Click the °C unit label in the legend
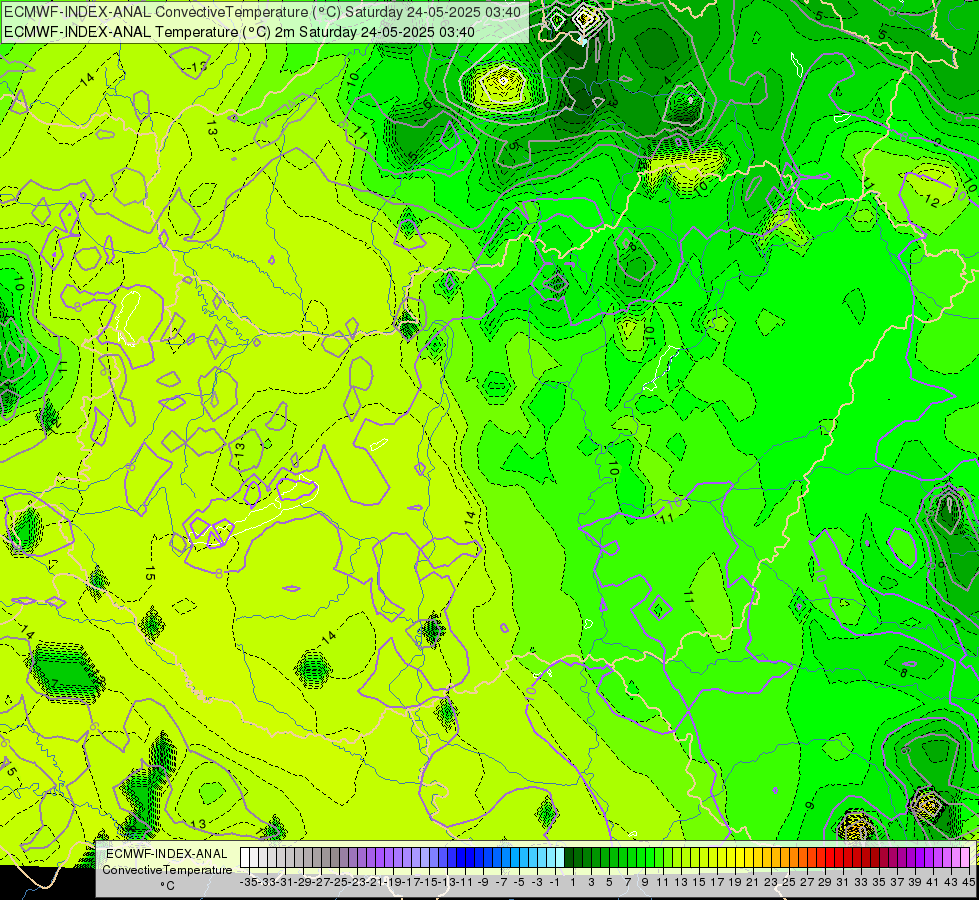979x900 pixels. point(167,886)
